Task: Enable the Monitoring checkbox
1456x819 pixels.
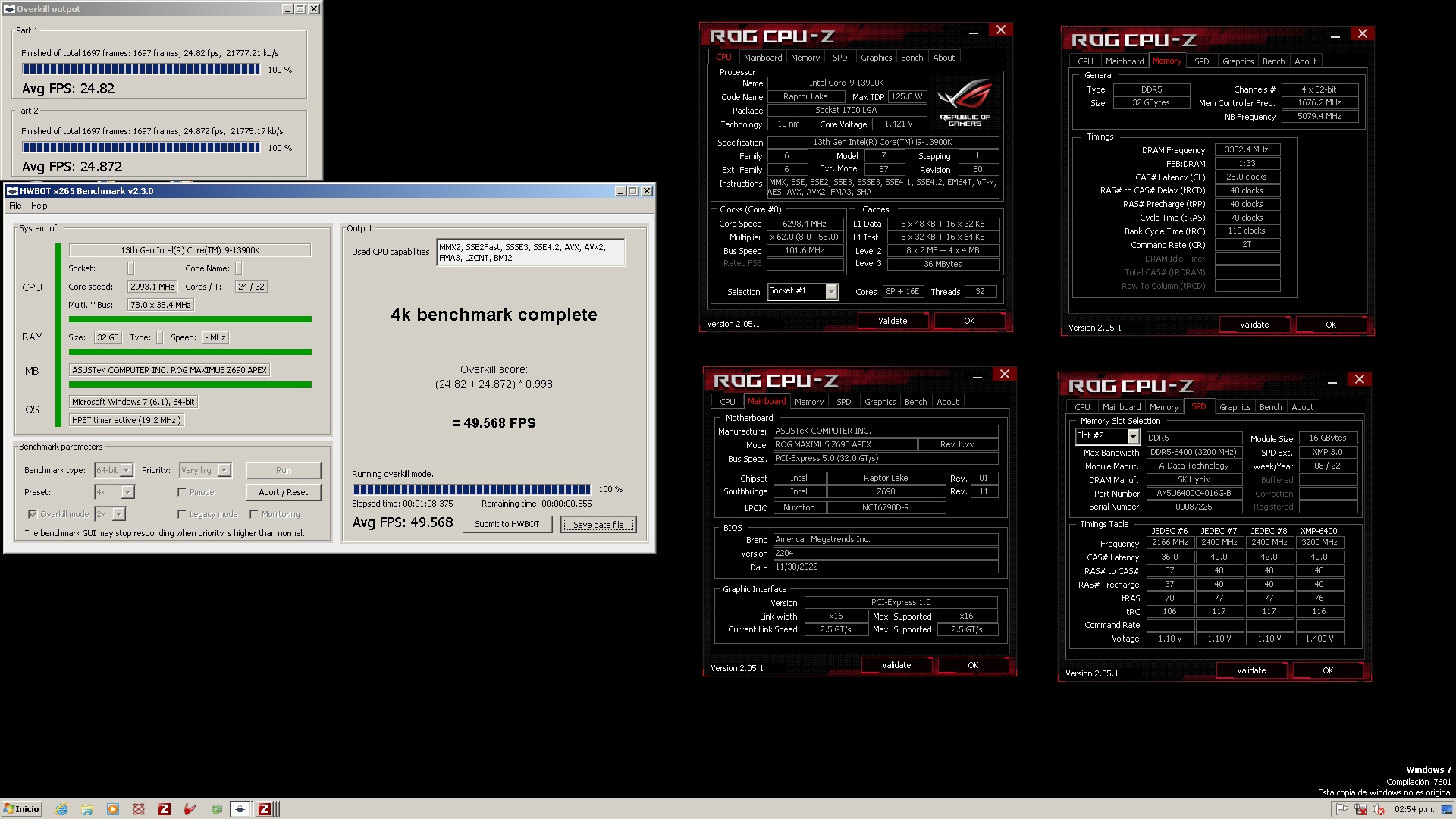Action: (254, 514)
